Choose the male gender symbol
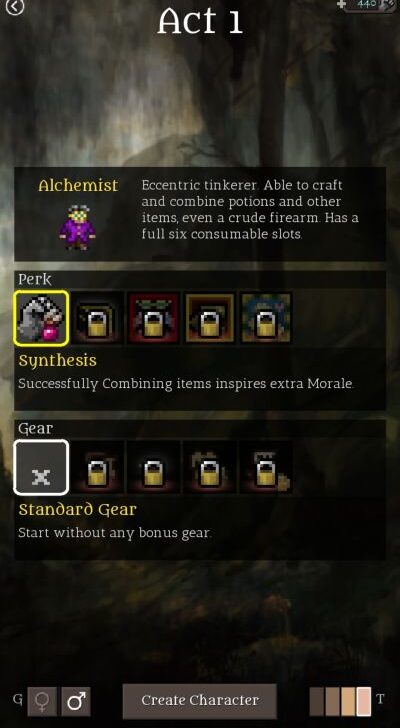400x728 pixels. (76, 701)
